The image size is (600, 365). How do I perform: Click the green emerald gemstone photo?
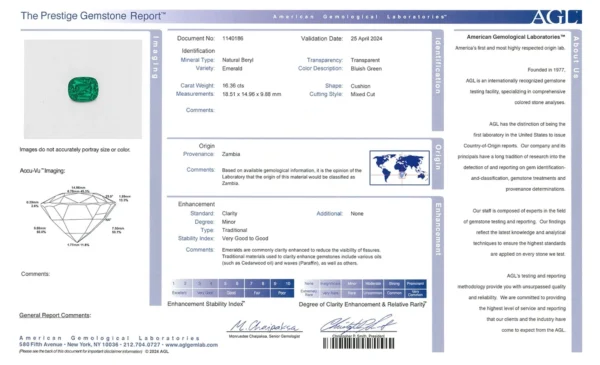83,89
